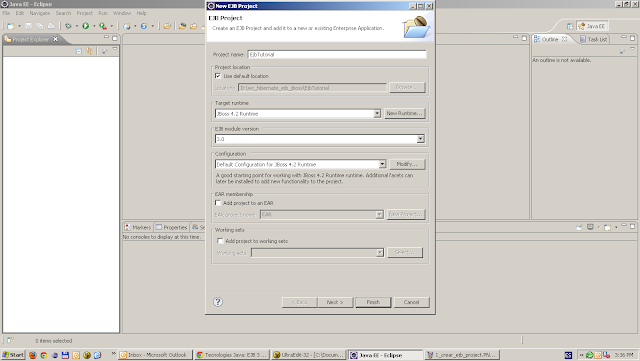Switch to Tecnologias Java Chrome taskbar item

pos(231,355)
